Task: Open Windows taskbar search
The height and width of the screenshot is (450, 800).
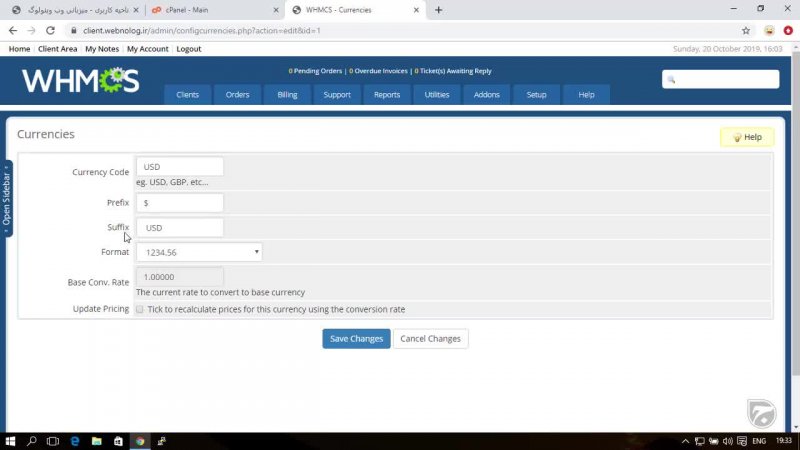Action: pos(32,441)
